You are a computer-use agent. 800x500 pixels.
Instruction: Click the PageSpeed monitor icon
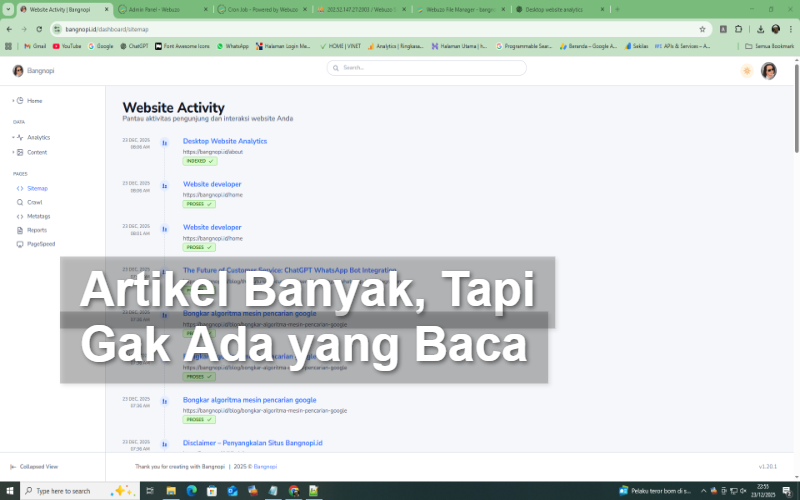(x=19, y=244)
